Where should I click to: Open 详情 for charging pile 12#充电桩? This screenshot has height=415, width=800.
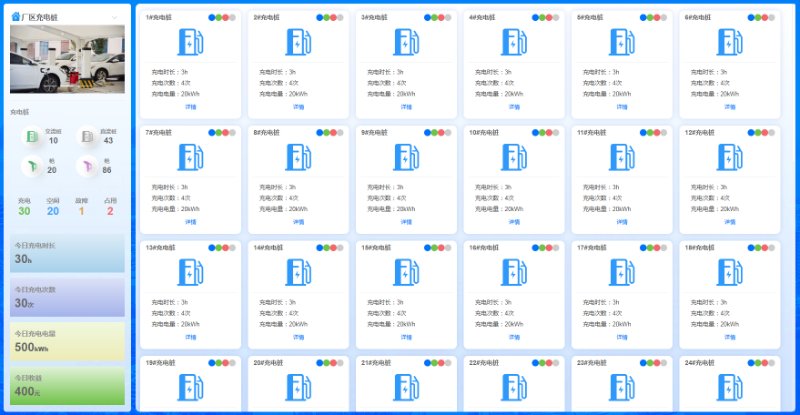point(729,221)
